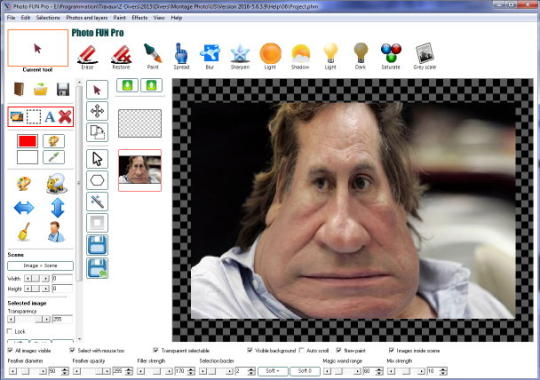
Task: Delete layer with red X icon
Action: [65, 117]
